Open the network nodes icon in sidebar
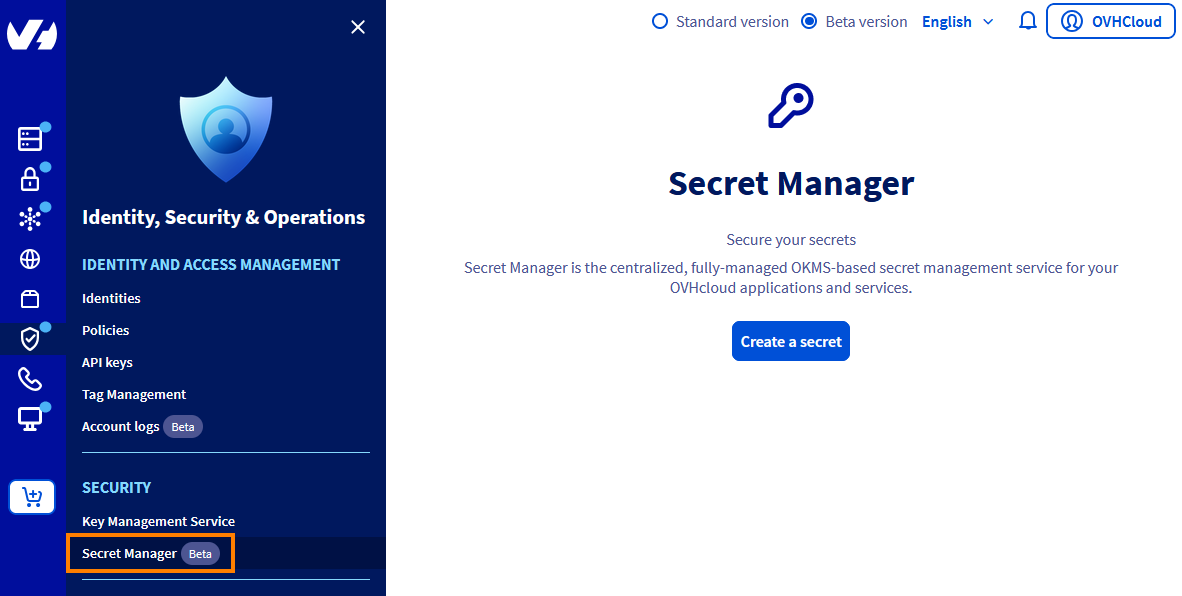 point(30,219)
